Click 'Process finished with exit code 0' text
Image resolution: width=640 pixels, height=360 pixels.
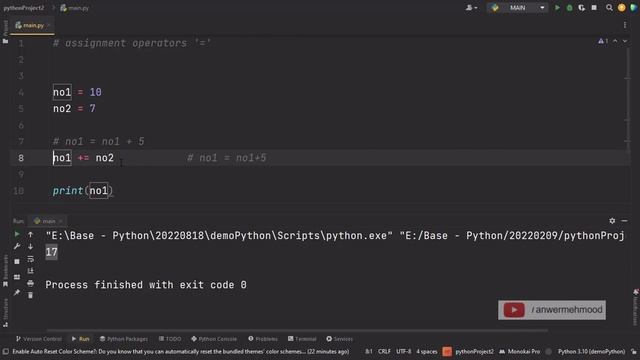point(146,285)
